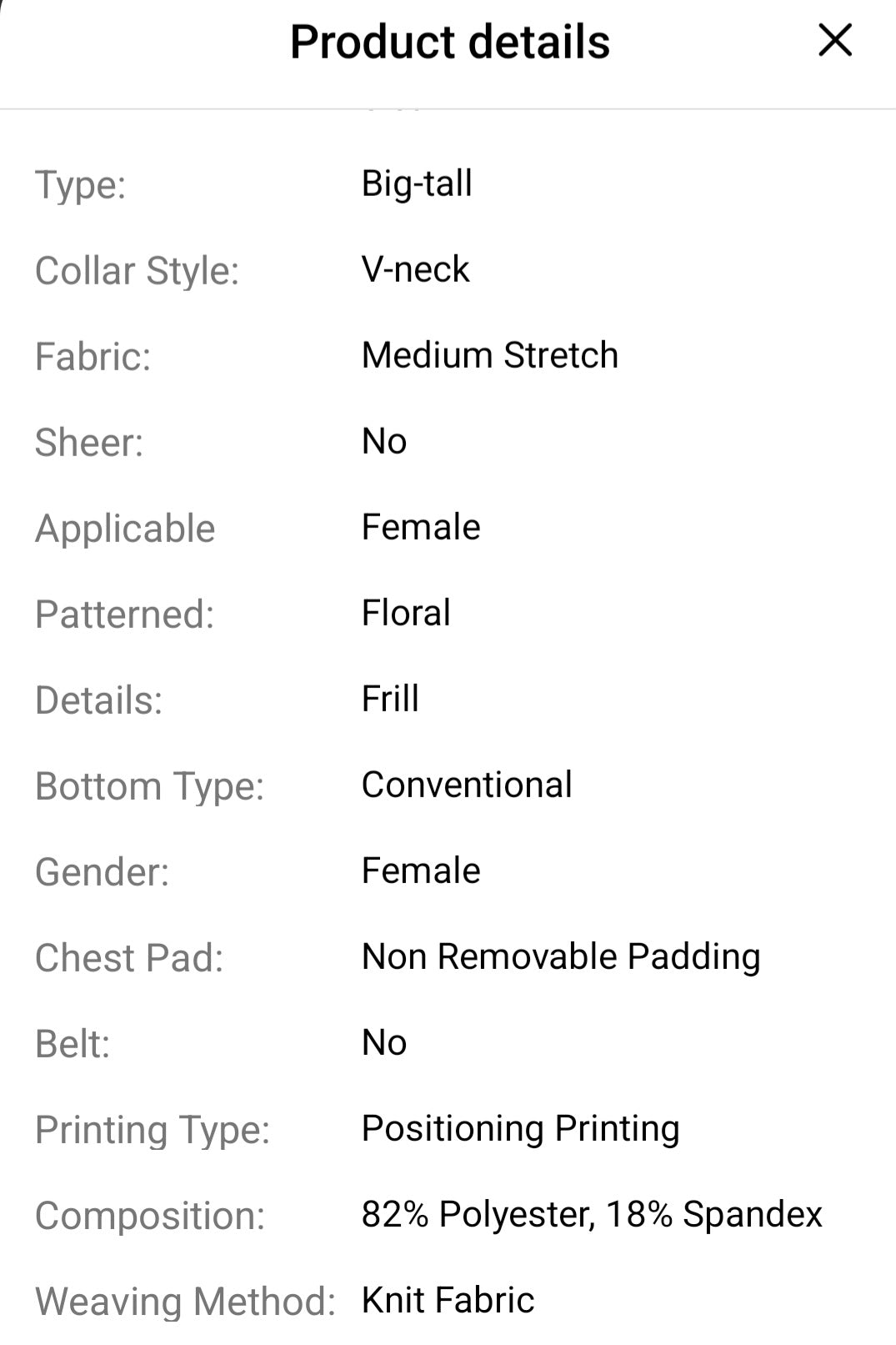
Task: Close the Product details panel
Action: [x=834, y=40]
